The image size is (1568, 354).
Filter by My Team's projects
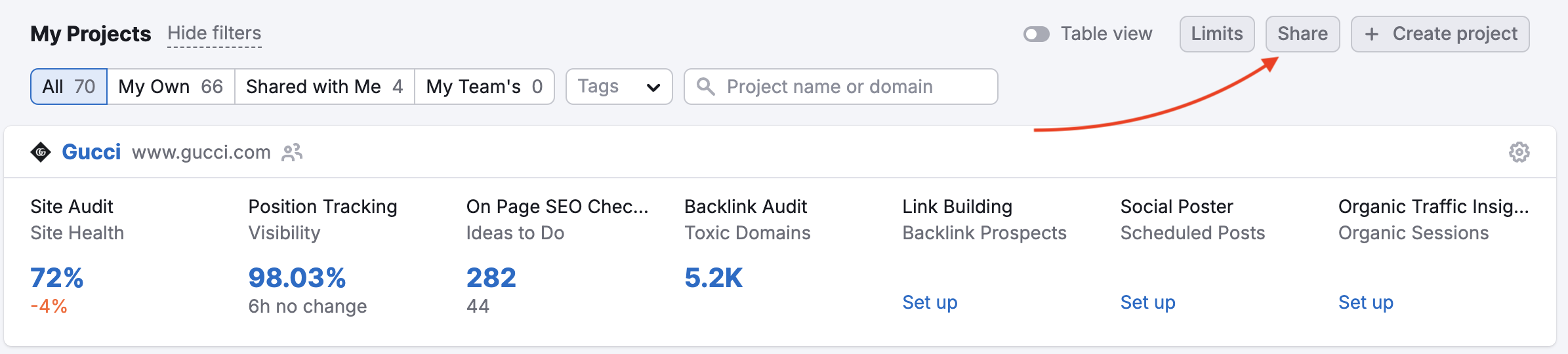[x=484, y=87]
